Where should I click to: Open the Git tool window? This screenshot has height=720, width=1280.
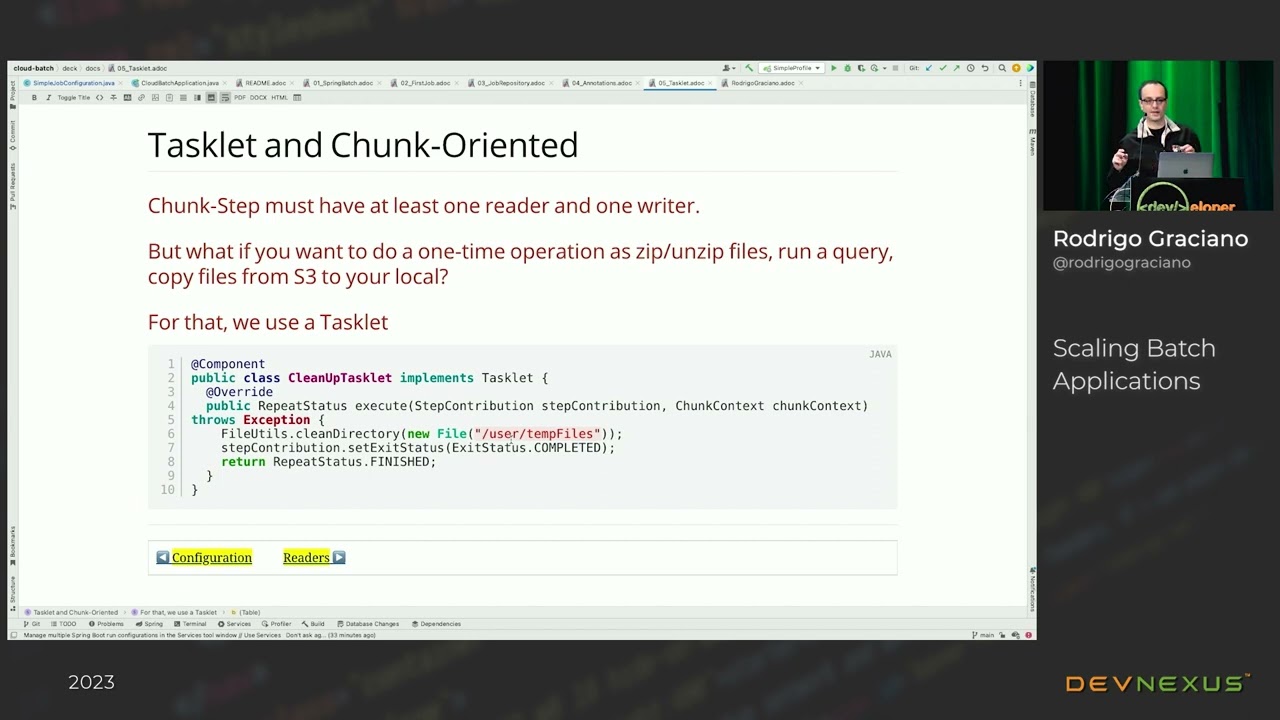tap(32, 624)
